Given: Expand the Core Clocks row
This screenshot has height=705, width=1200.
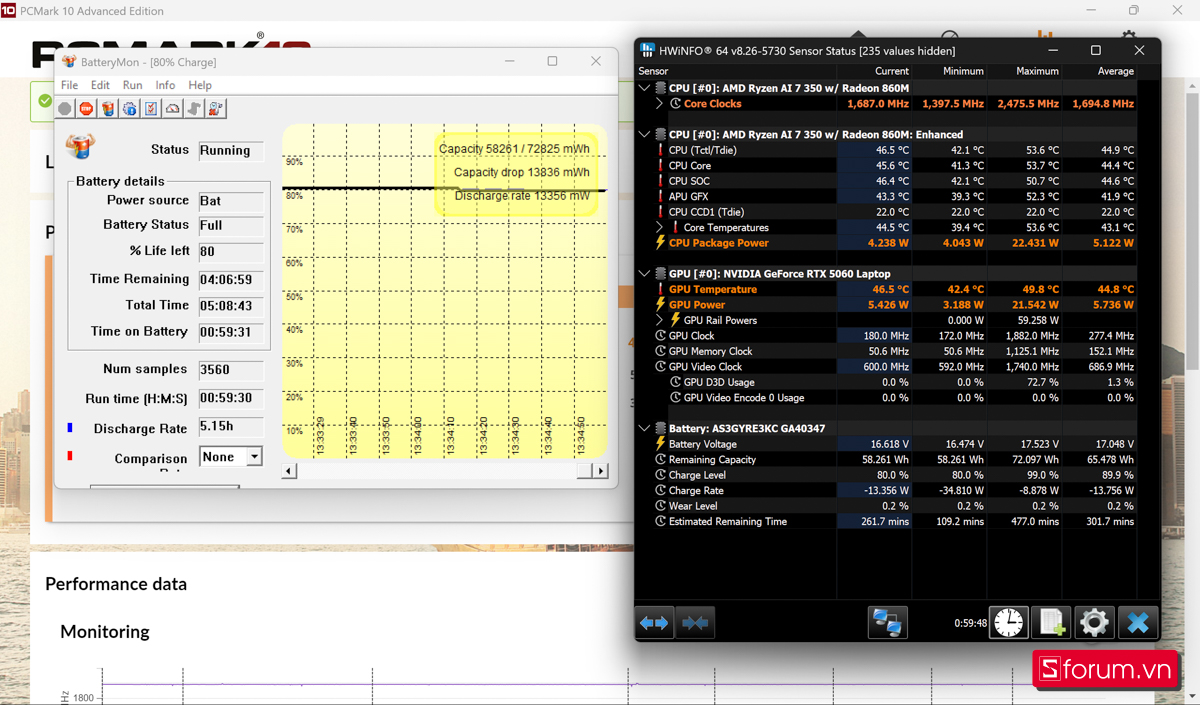Looking at the screenshot, I should [x=659, y=103].
